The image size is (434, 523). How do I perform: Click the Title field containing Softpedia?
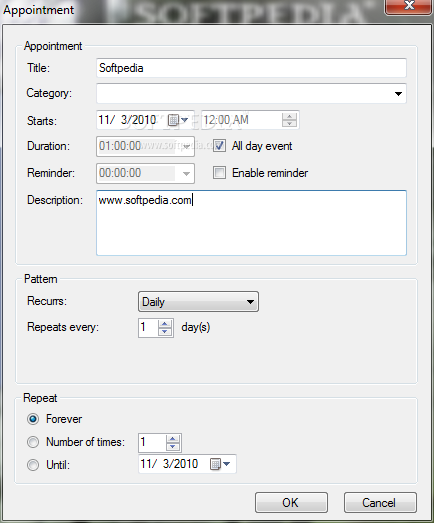click(x=251, y=68)
